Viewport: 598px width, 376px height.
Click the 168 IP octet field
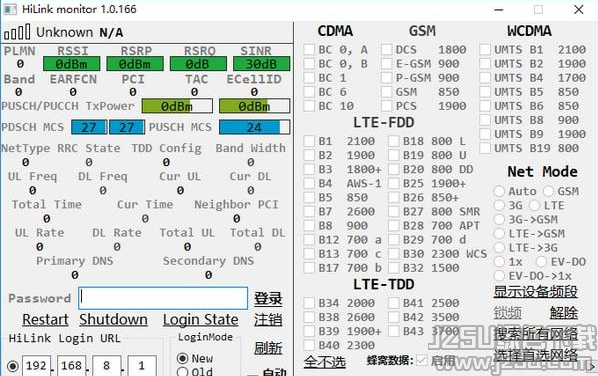71,366
